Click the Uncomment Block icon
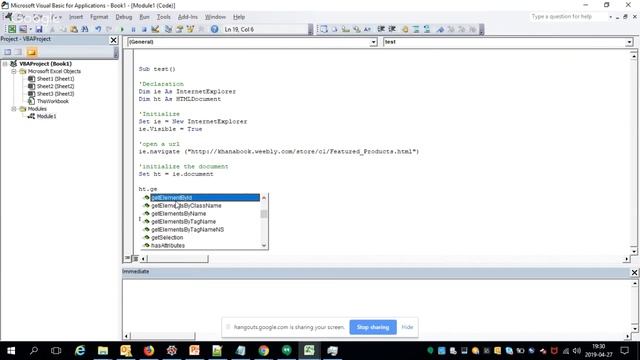This screenshot has width=640, height=360. [x=427, y=29]
